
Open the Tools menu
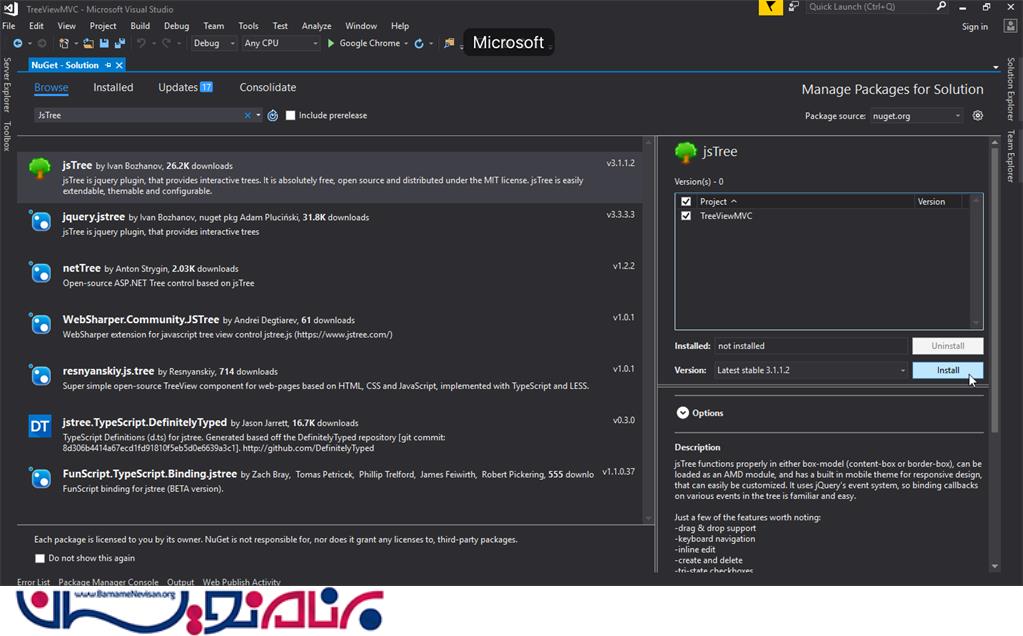point(248,26)
